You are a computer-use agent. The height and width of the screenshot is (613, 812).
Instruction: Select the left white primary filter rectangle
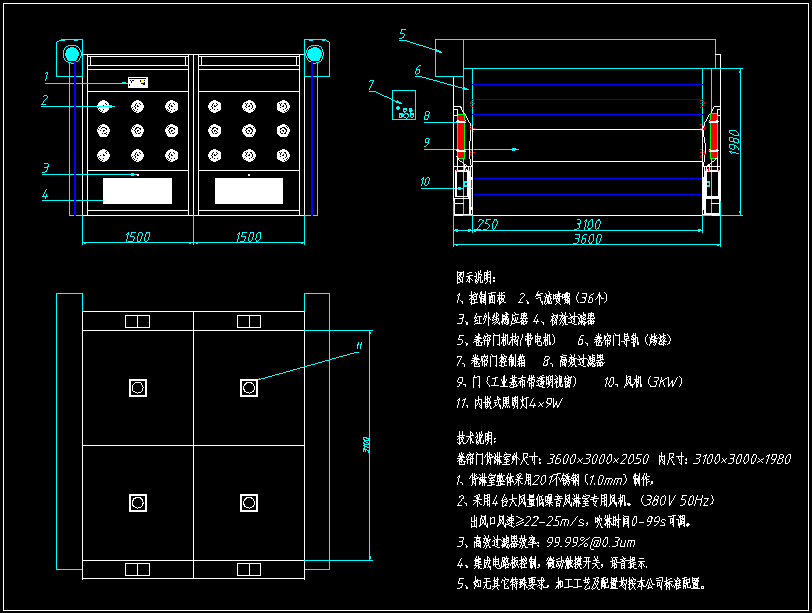point(137,191)
